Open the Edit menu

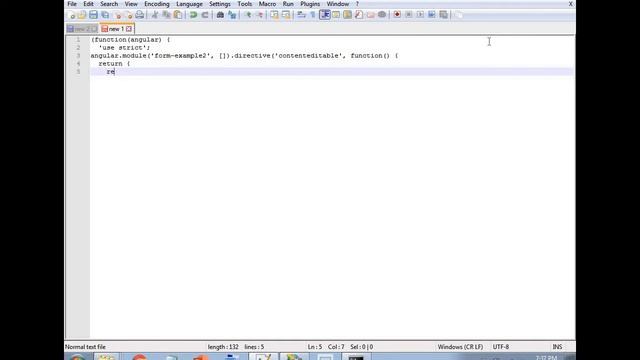(x=88, y=4)
